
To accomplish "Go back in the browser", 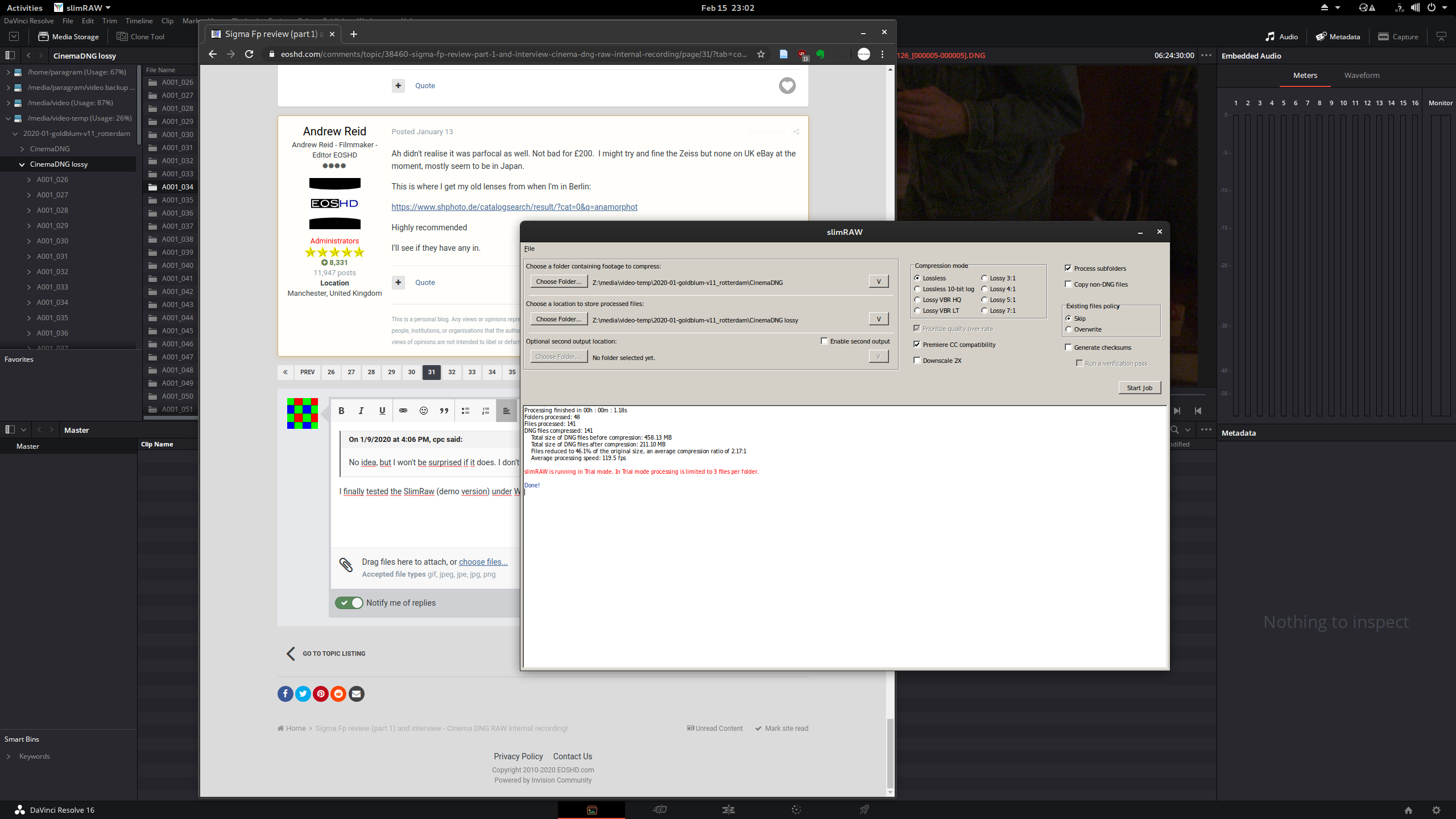I will [213, 54].
